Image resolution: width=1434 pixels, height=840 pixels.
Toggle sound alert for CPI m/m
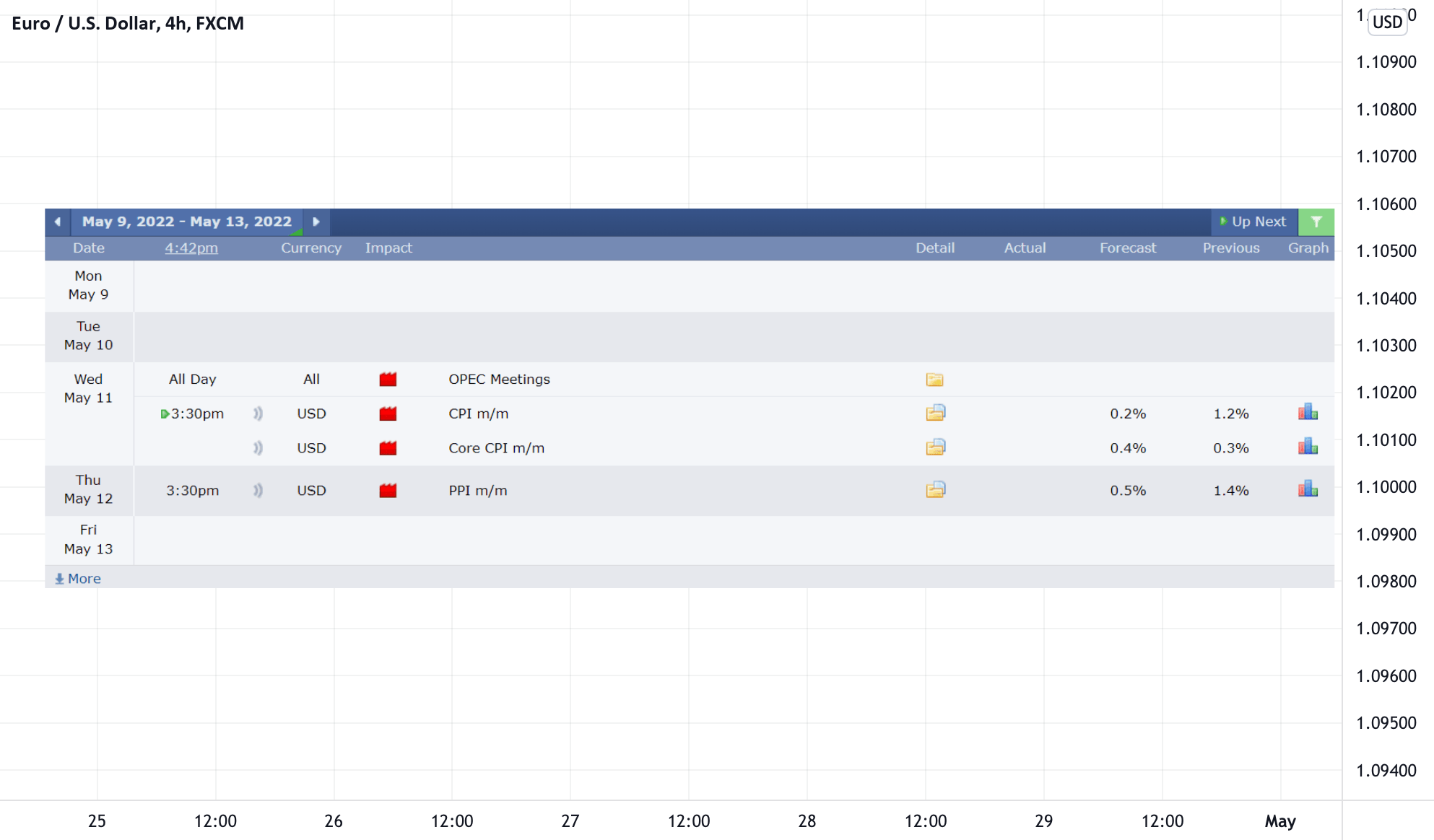point(258,414)
